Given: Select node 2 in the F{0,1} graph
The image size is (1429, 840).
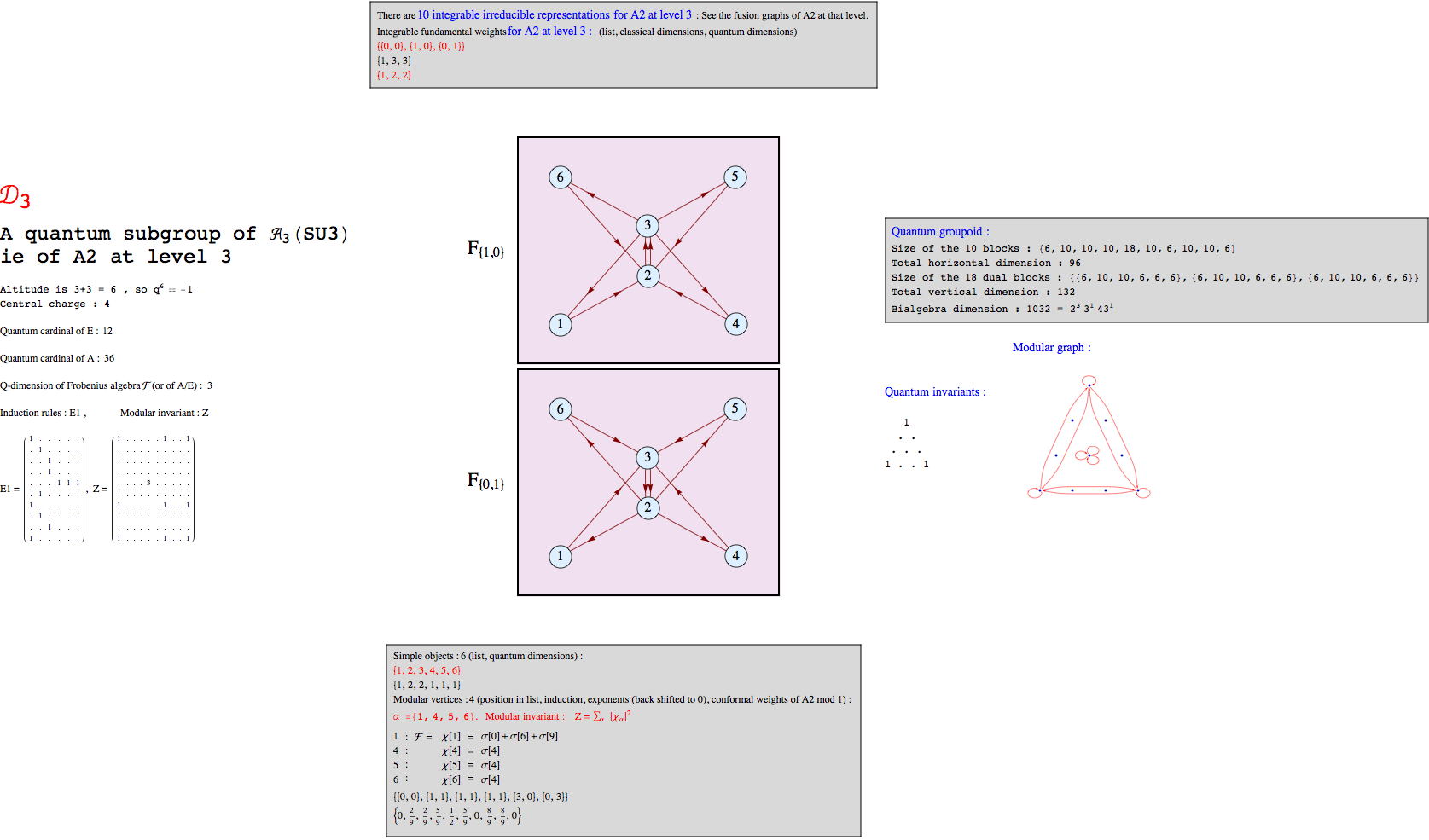Looking at the screenshot, I should pyautogui.click(x=648, y=508).
